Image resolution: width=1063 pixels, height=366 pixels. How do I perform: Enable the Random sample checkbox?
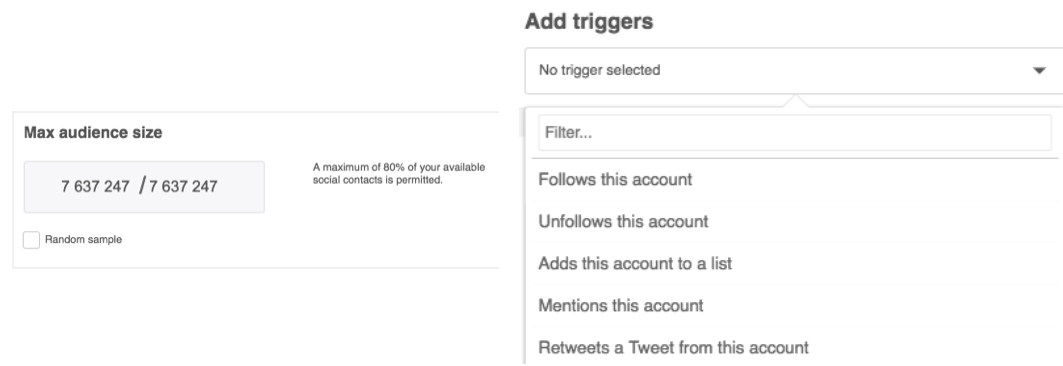[31, 239]
